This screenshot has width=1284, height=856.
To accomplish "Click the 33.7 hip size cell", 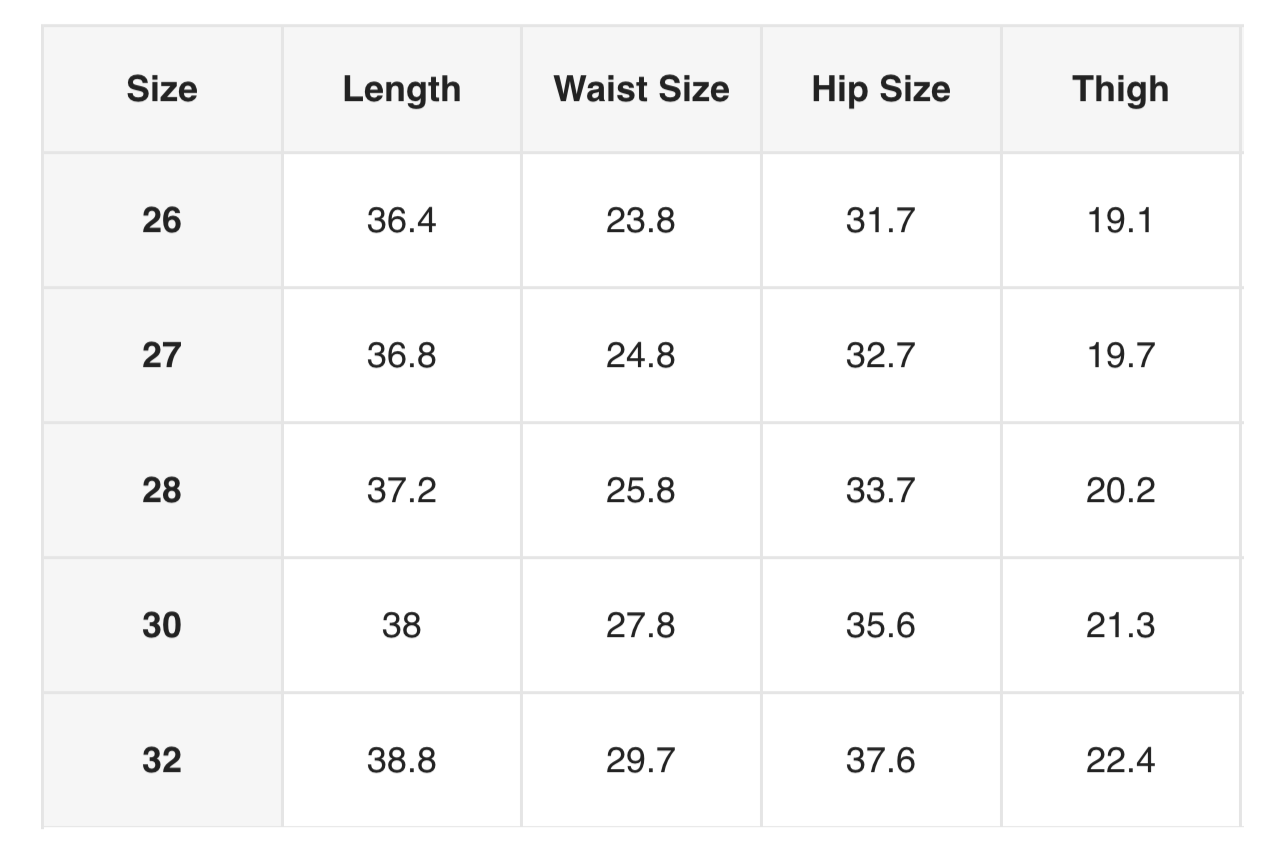I will pyautogui.click(x=880, y=490).
